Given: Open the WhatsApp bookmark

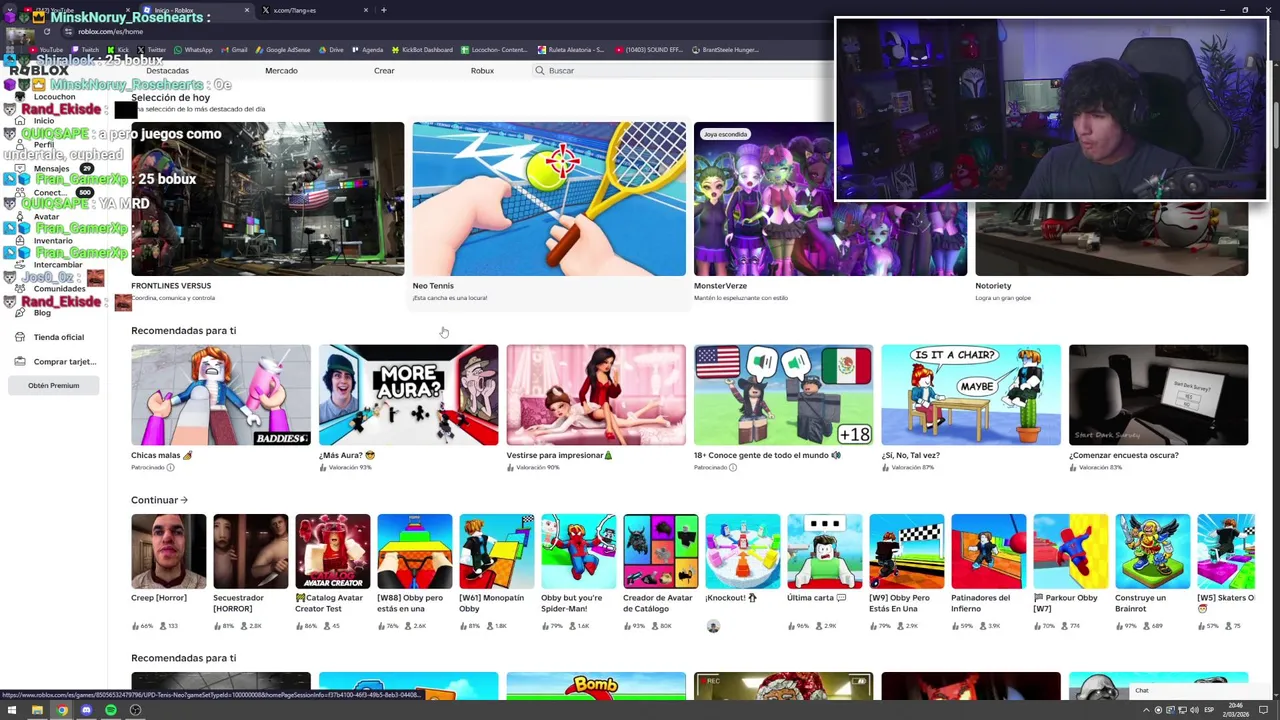Looking at the screenshot, I should (193, 50).
